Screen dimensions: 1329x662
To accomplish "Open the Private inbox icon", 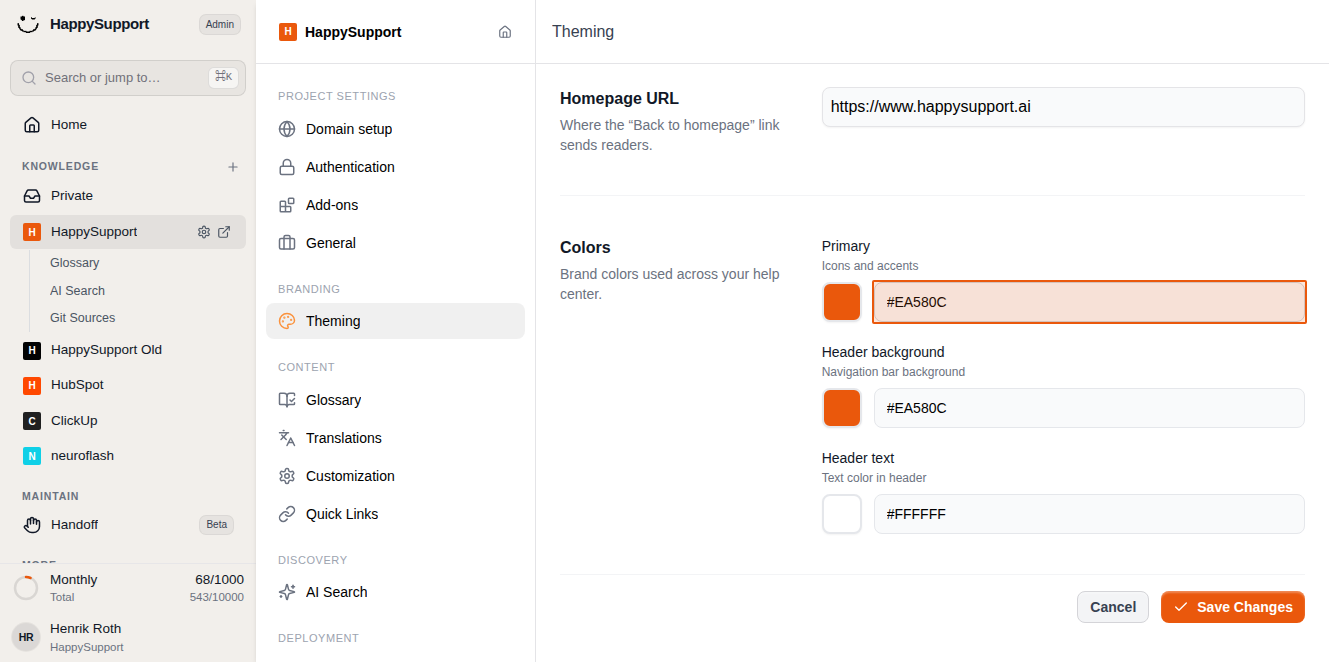I will [32, 196].
